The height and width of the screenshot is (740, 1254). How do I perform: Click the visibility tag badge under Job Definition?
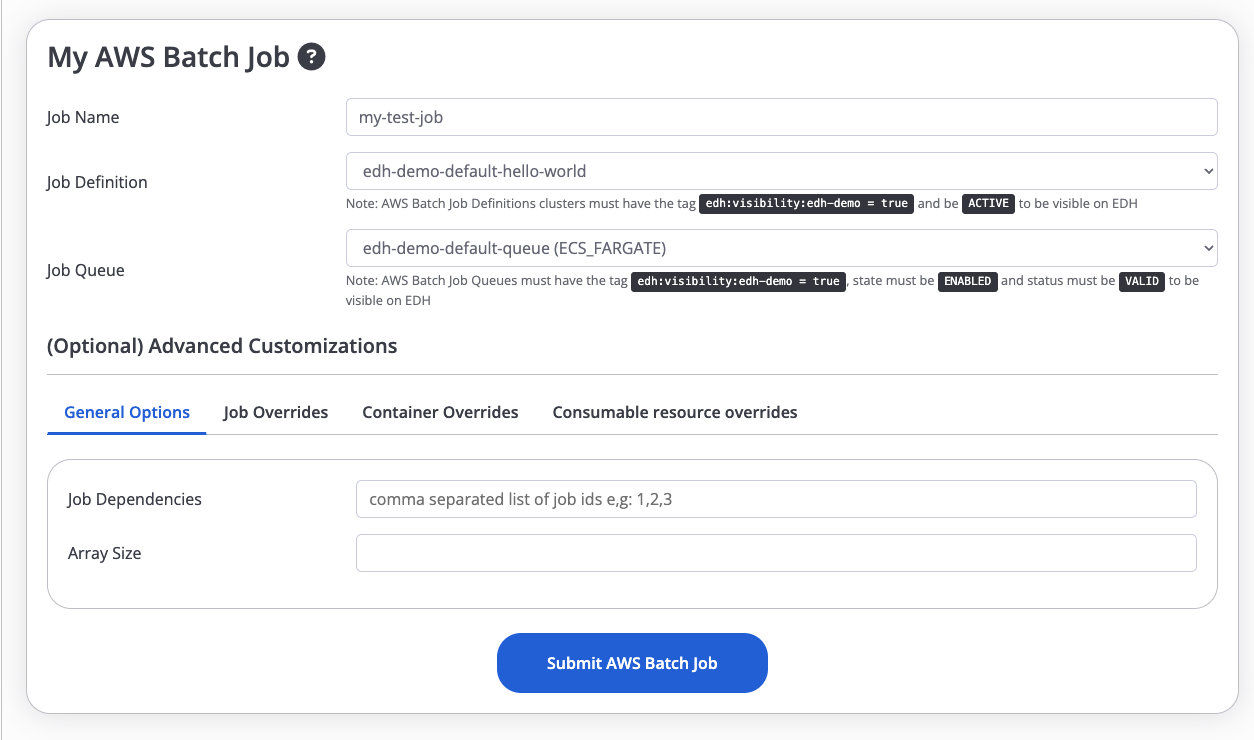[806, 203]
